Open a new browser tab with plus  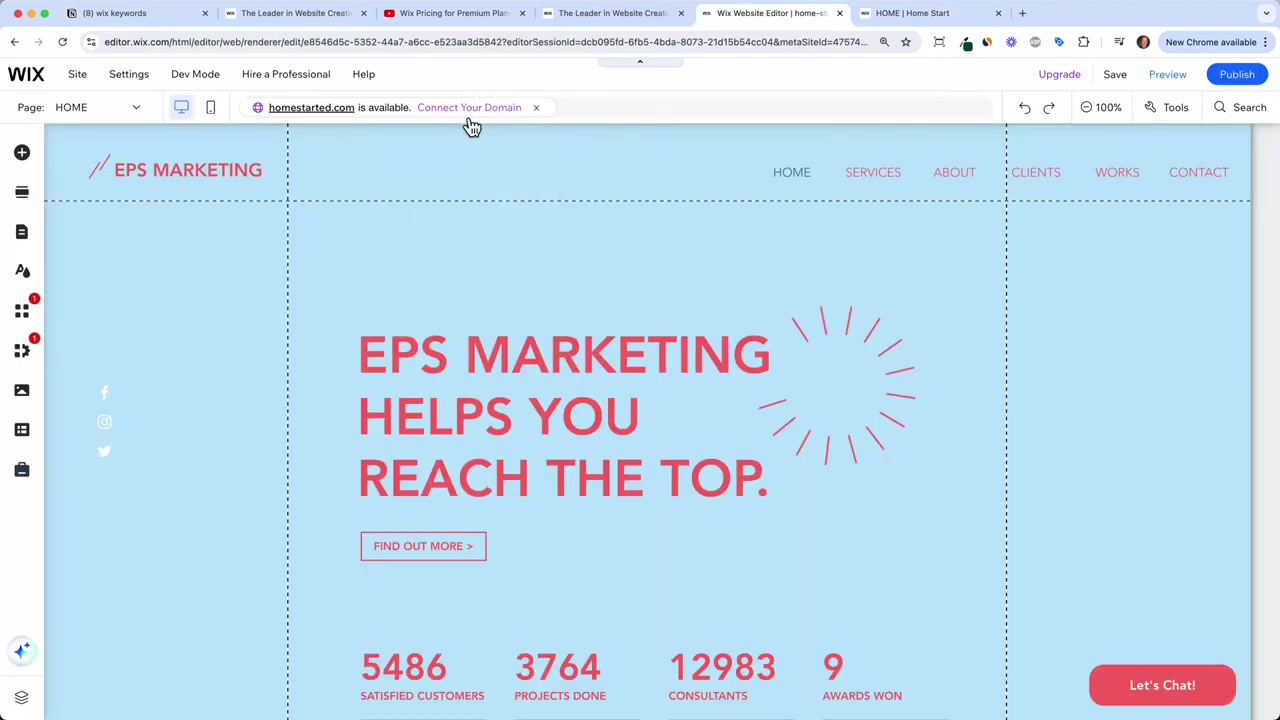(1022, 13)
